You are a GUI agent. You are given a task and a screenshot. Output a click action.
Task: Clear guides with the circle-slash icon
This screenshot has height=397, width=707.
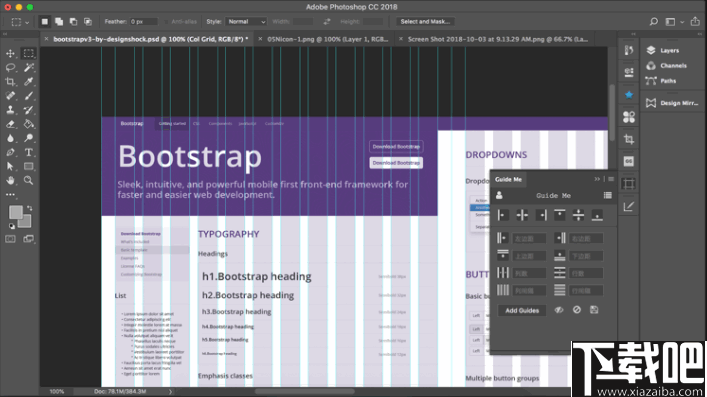577,310
